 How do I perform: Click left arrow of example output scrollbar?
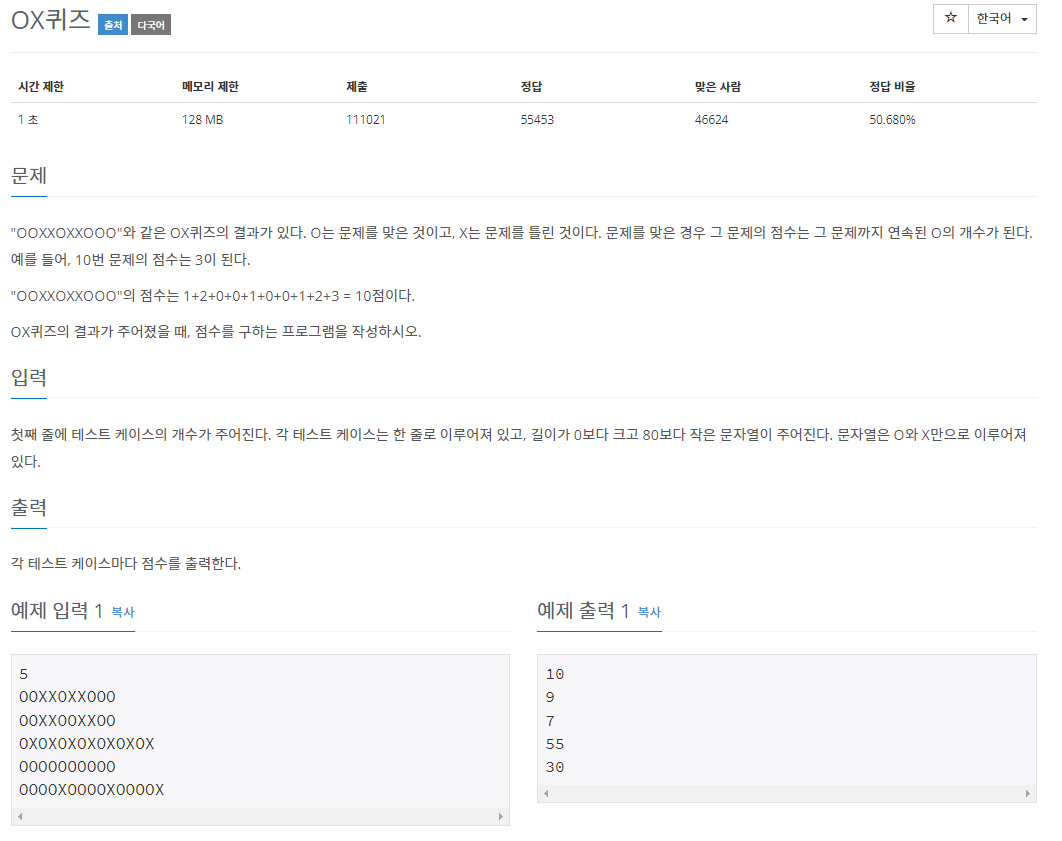point(547,794)
